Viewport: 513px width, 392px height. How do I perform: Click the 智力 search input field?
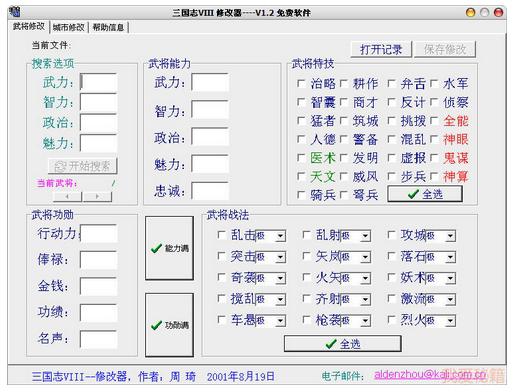(98, 103)
